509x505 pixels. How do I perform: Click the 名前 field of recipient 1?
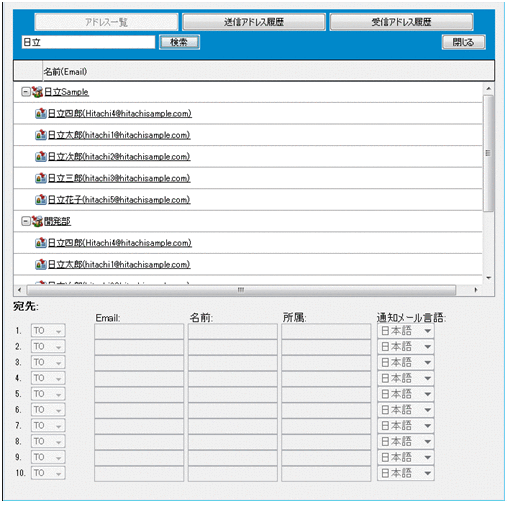click(x=233, y=331)
